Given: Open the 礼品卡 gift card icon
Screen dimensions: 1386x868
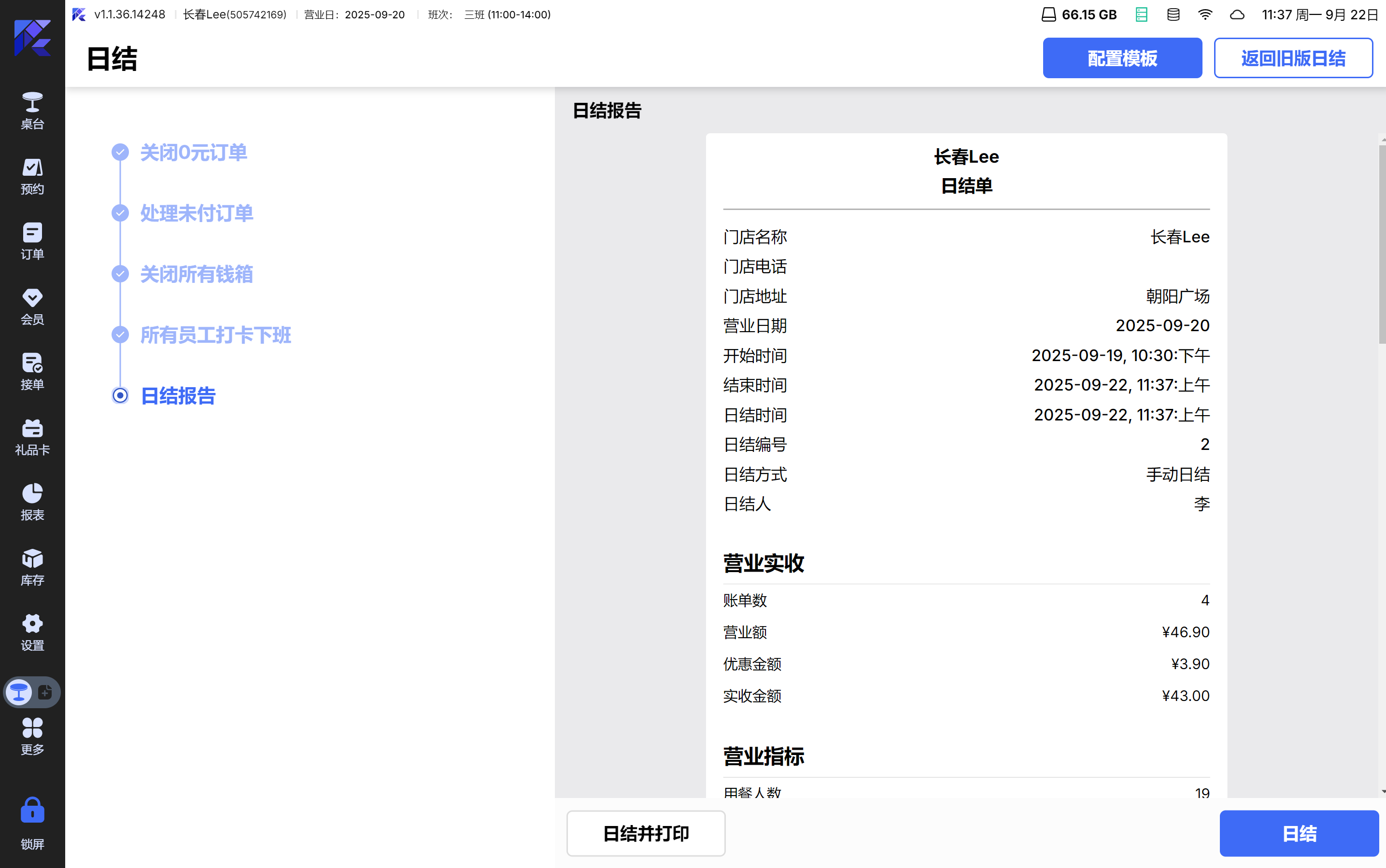Looking at the screenshot, I should click(x=32, y=436).
